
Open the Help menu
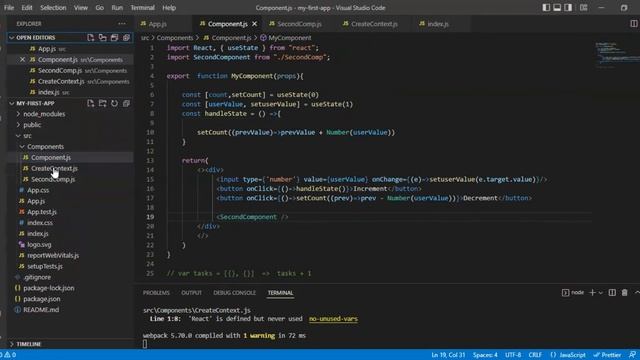pyautogui.click(x=169, y=8)
